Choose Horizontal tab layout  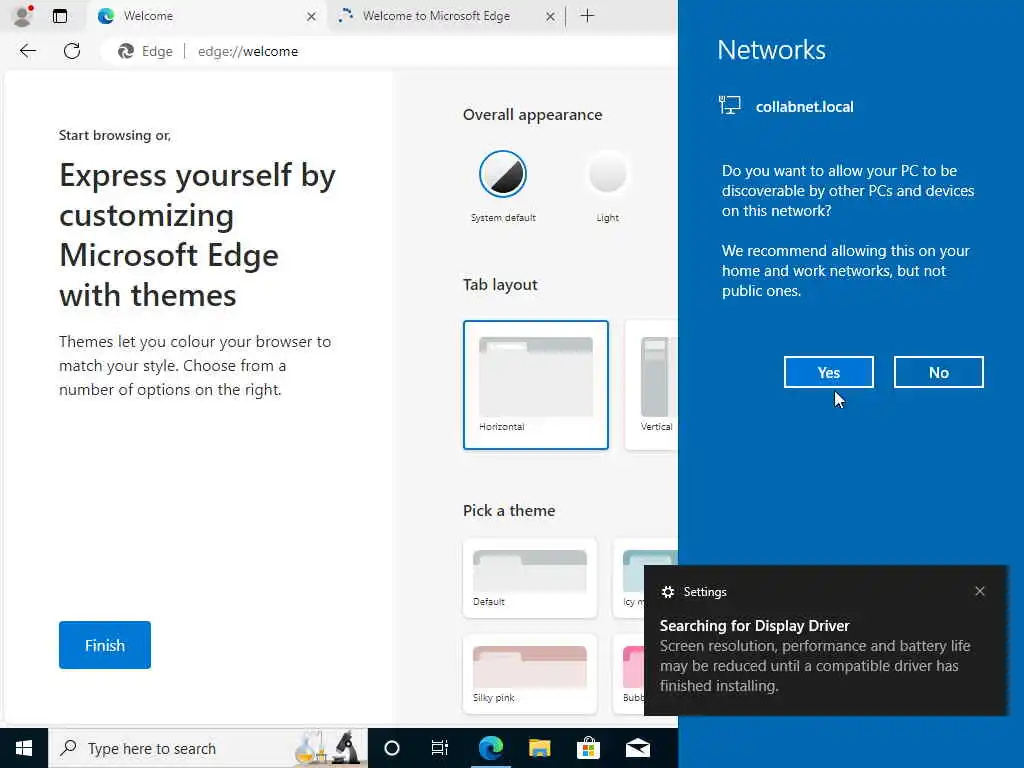pos(536,385)
